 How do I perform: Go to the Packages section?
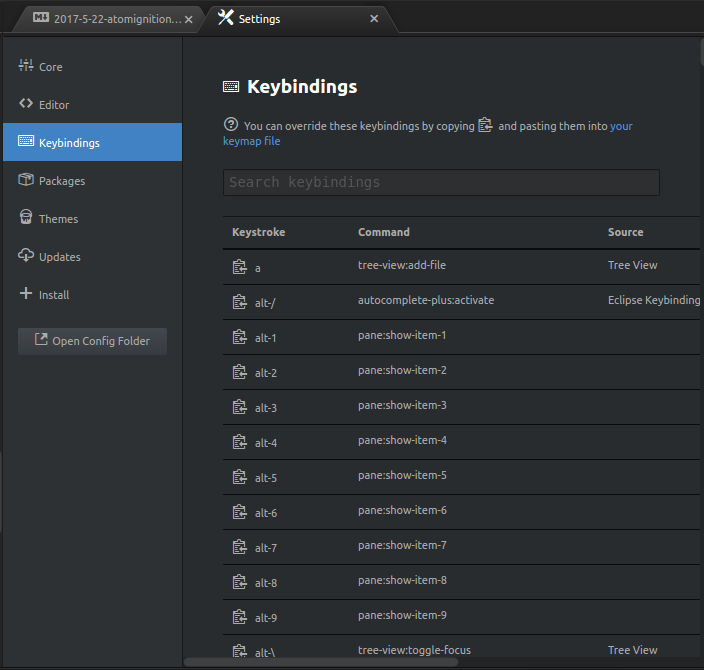(x=92, y=181)
